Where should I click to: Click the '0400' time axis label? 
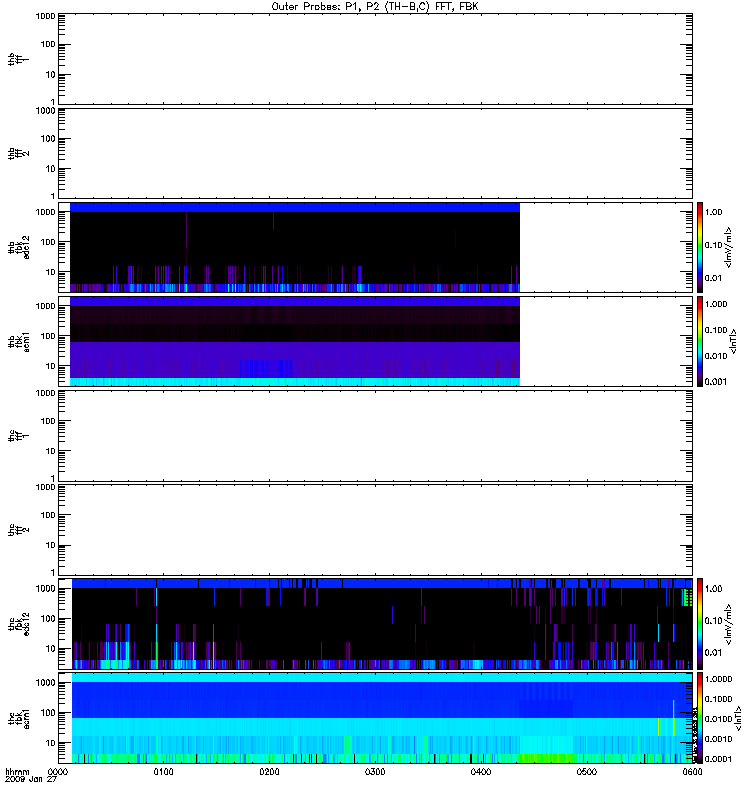[x=481, y=772]
